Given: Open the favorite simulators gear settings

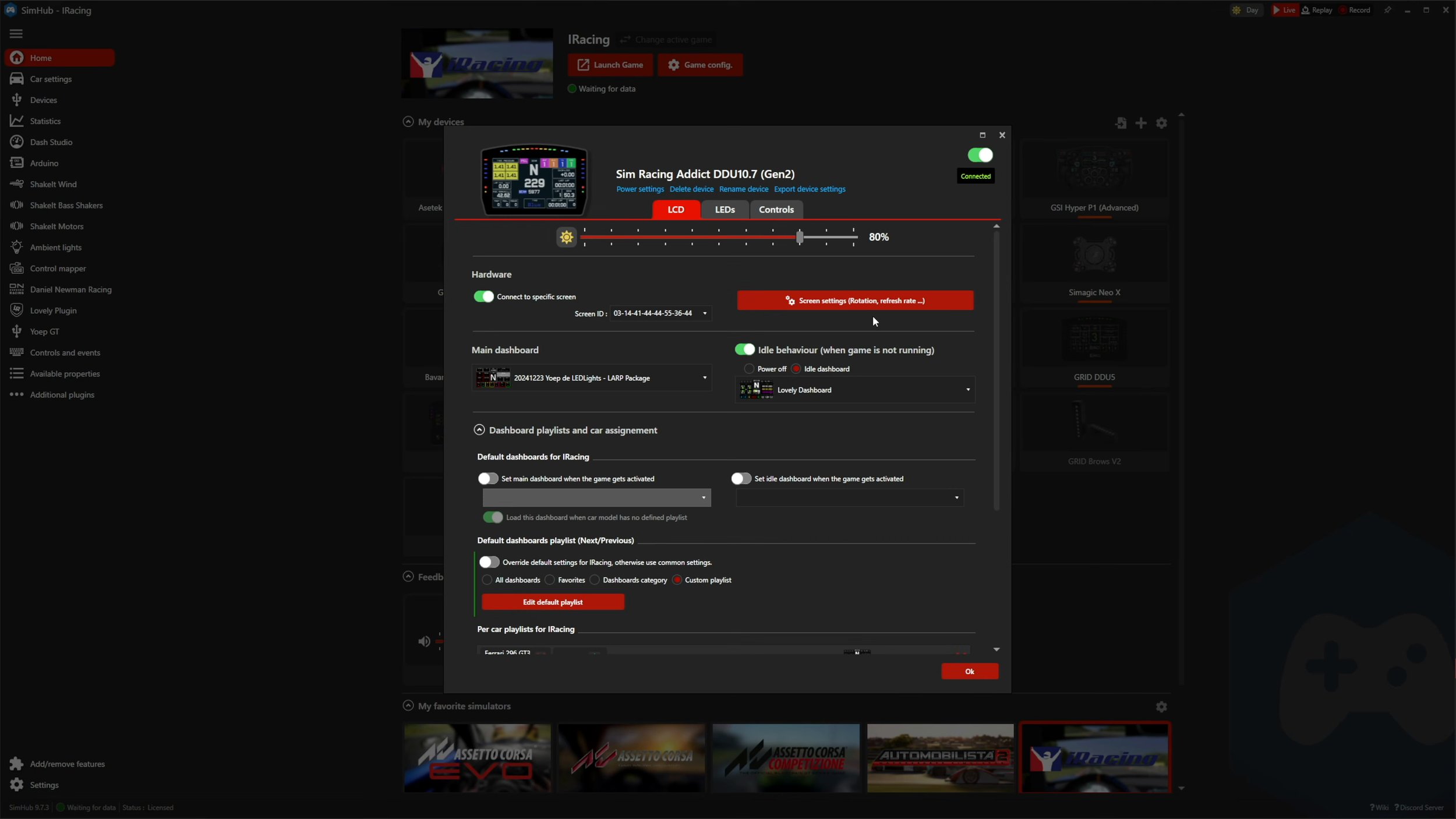Looking at the screenshot, I should point(1161,707).
